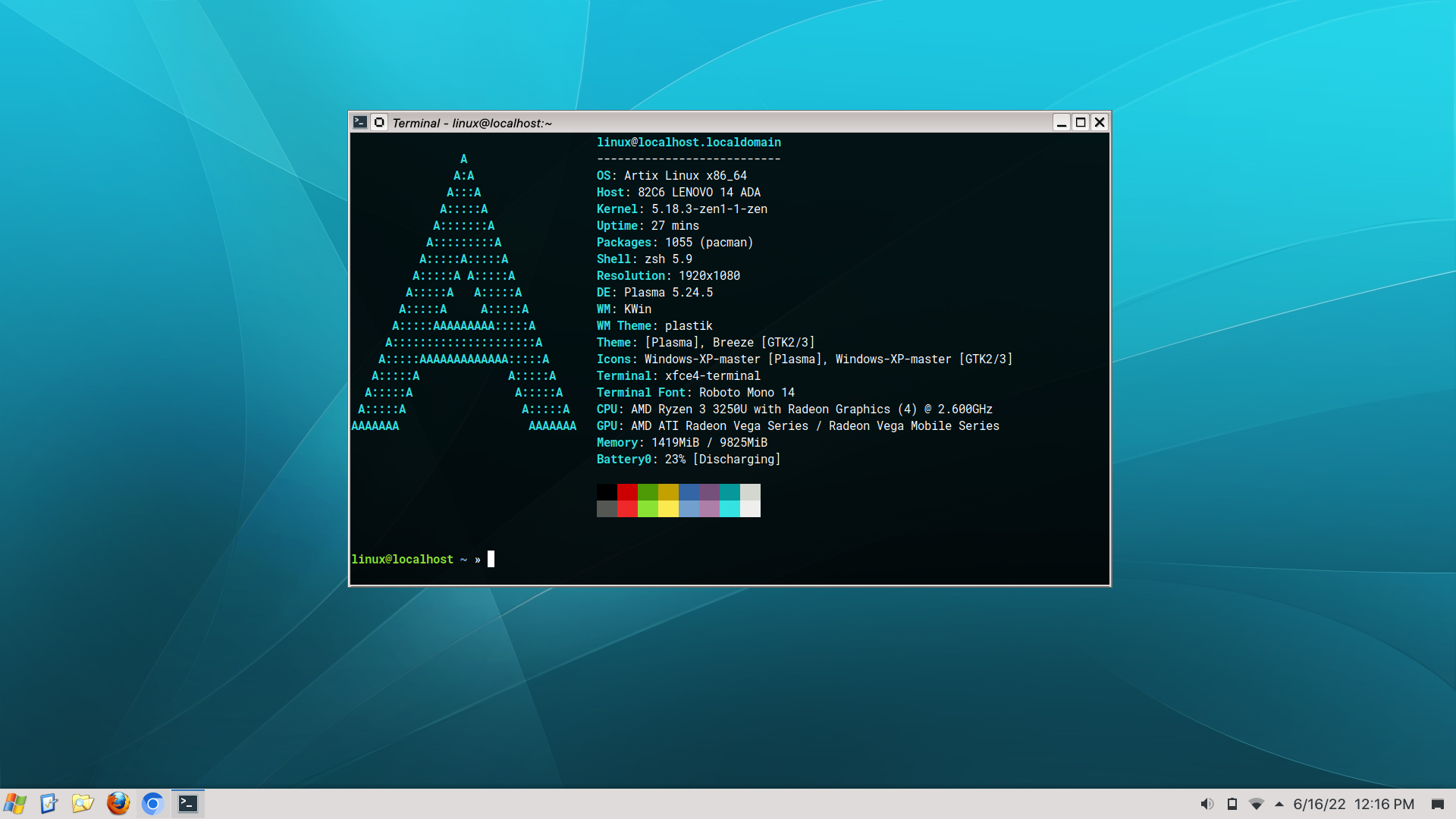Launch the notes checklist app from taskbar

pyautogui.click(x=49, y=804)
